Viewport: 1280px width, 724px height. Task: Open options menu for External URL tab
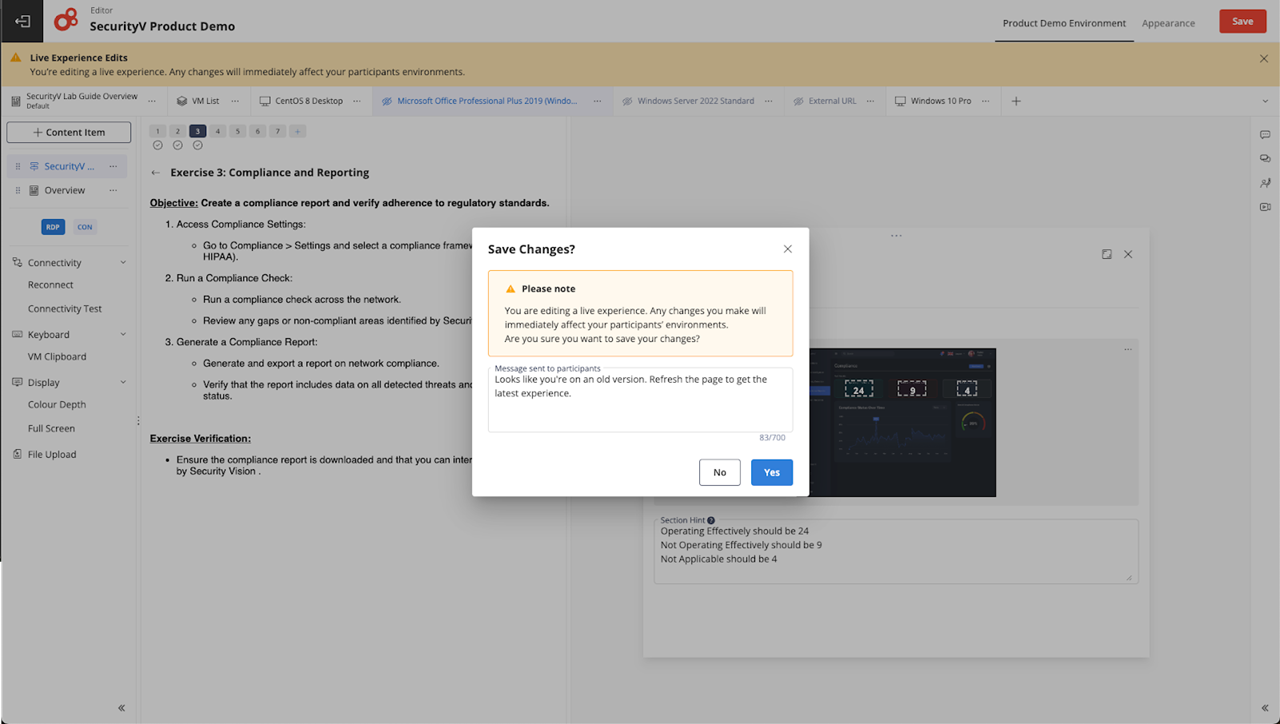pyautogui.click(x=871, y=101)
